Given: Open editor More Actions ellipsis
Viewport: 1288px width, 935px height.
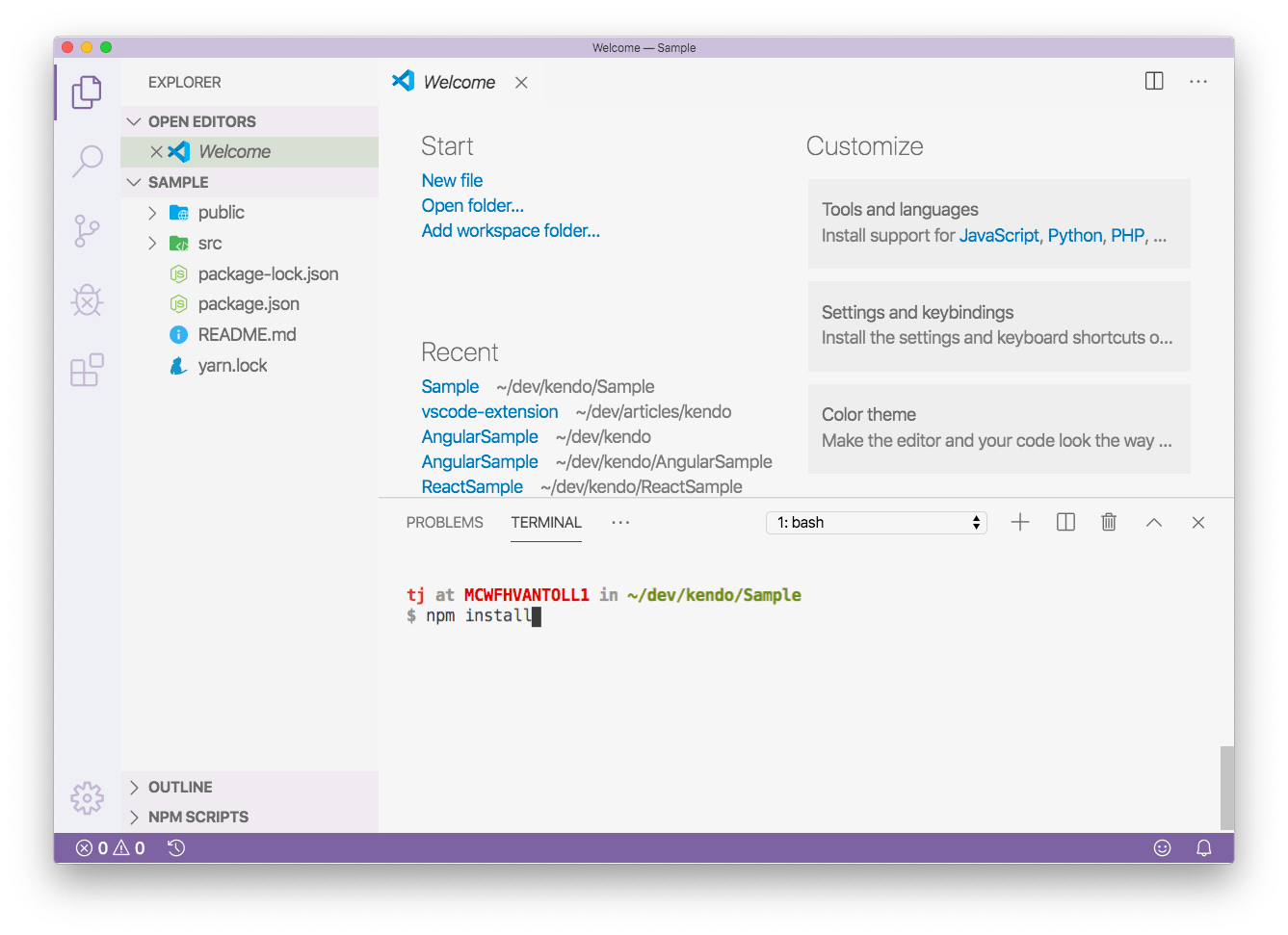Looking at the screenshot, I should click(1198, 82).
